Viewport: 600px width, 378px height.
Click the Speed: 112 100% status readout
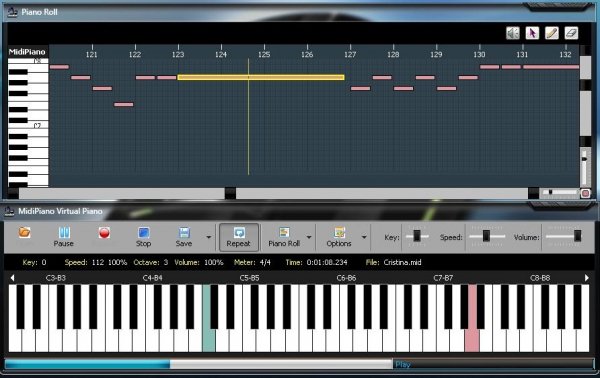point(96,262)
